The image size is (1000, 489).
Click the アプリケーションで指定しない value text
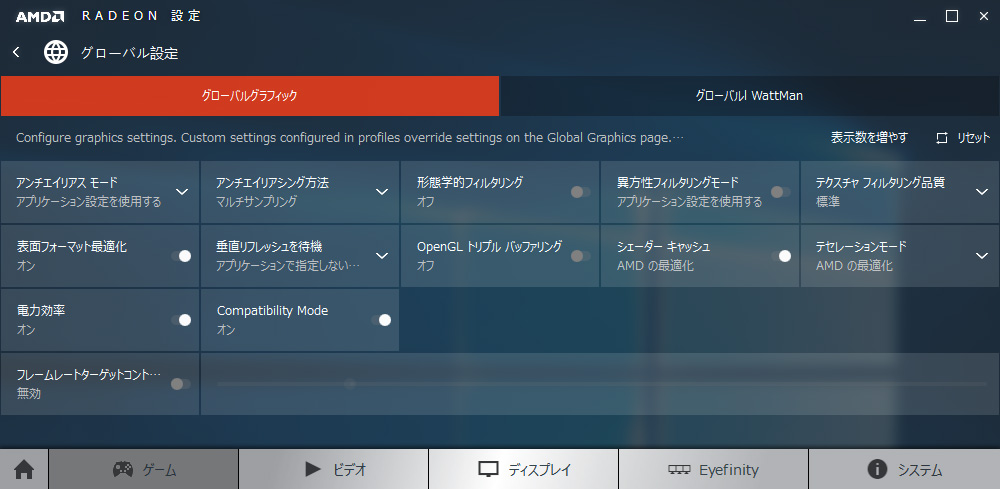288,265
